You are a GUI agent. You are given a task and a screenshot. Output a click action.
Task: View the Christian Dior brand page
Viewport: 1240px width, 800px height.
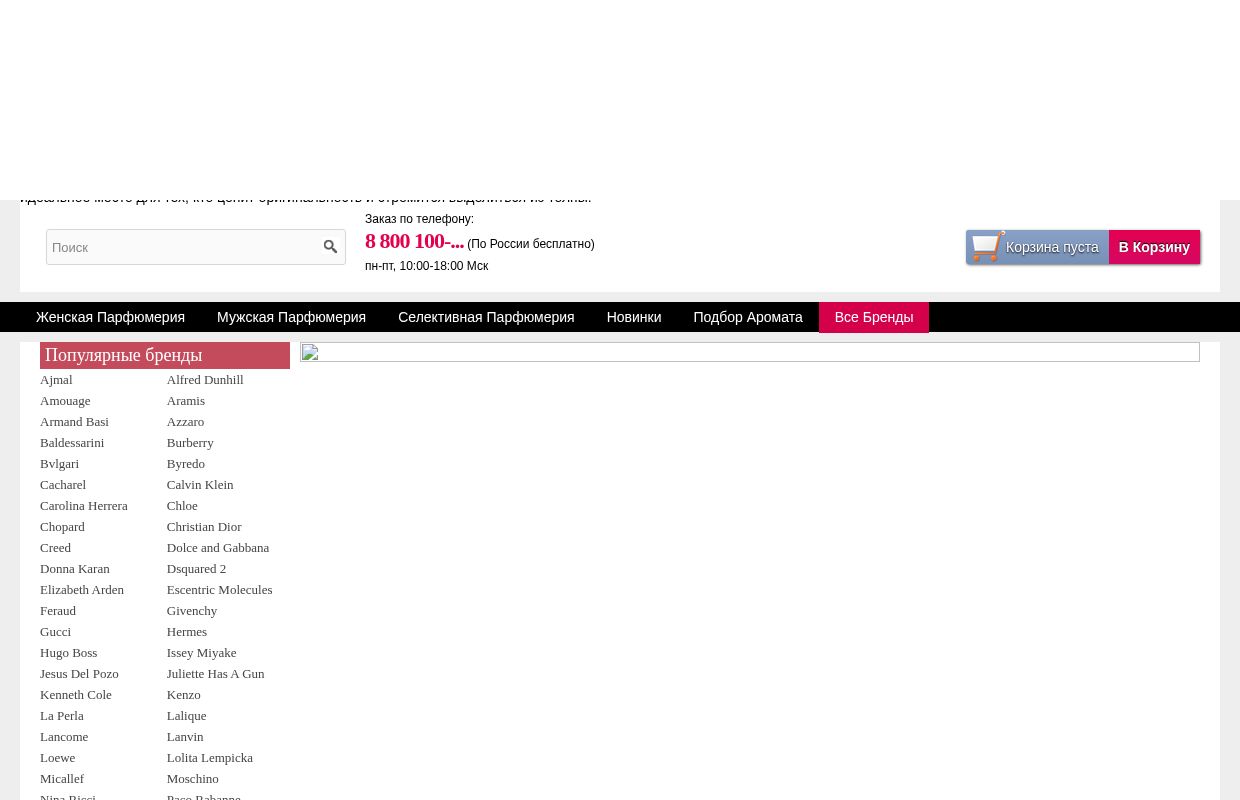tap(204, 527)
